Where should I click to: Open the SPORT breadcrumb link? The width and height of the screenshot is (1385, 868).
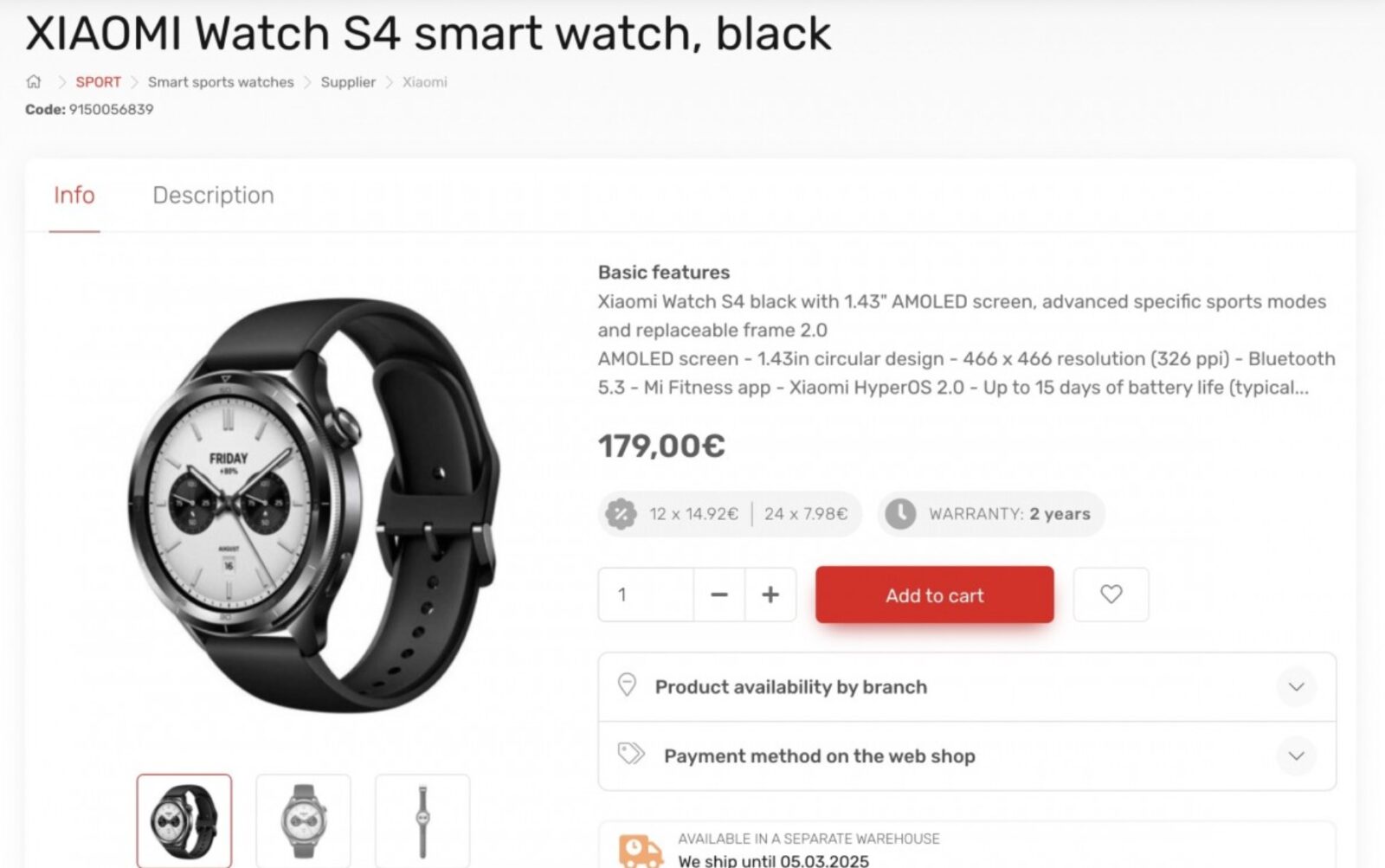coord(98,82)
